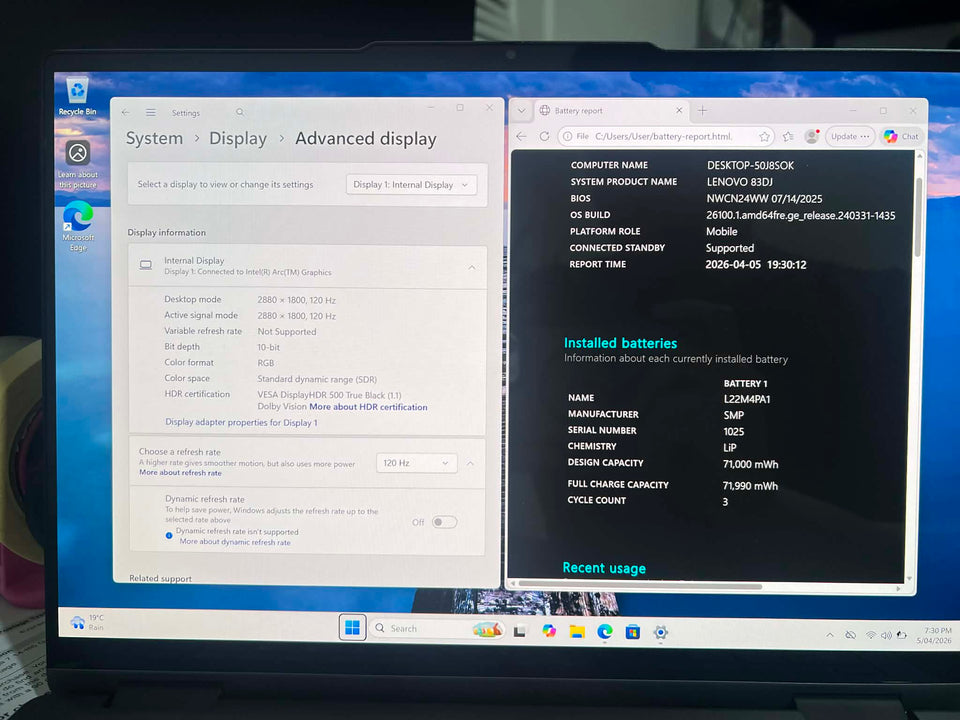This screenshot has width=960, height=720.
Task: Click the report time 2026-04-05 19:30:12
Action: tap(756, 264)
